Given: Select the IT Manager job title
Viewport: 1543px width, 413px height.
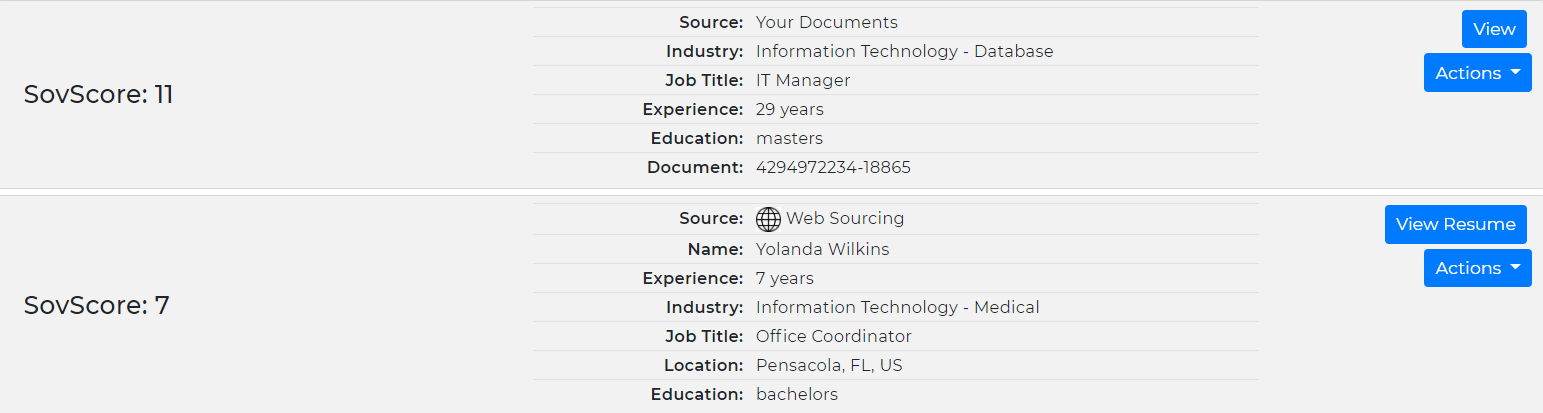Looking at the screenshot, I should point(803,80).
